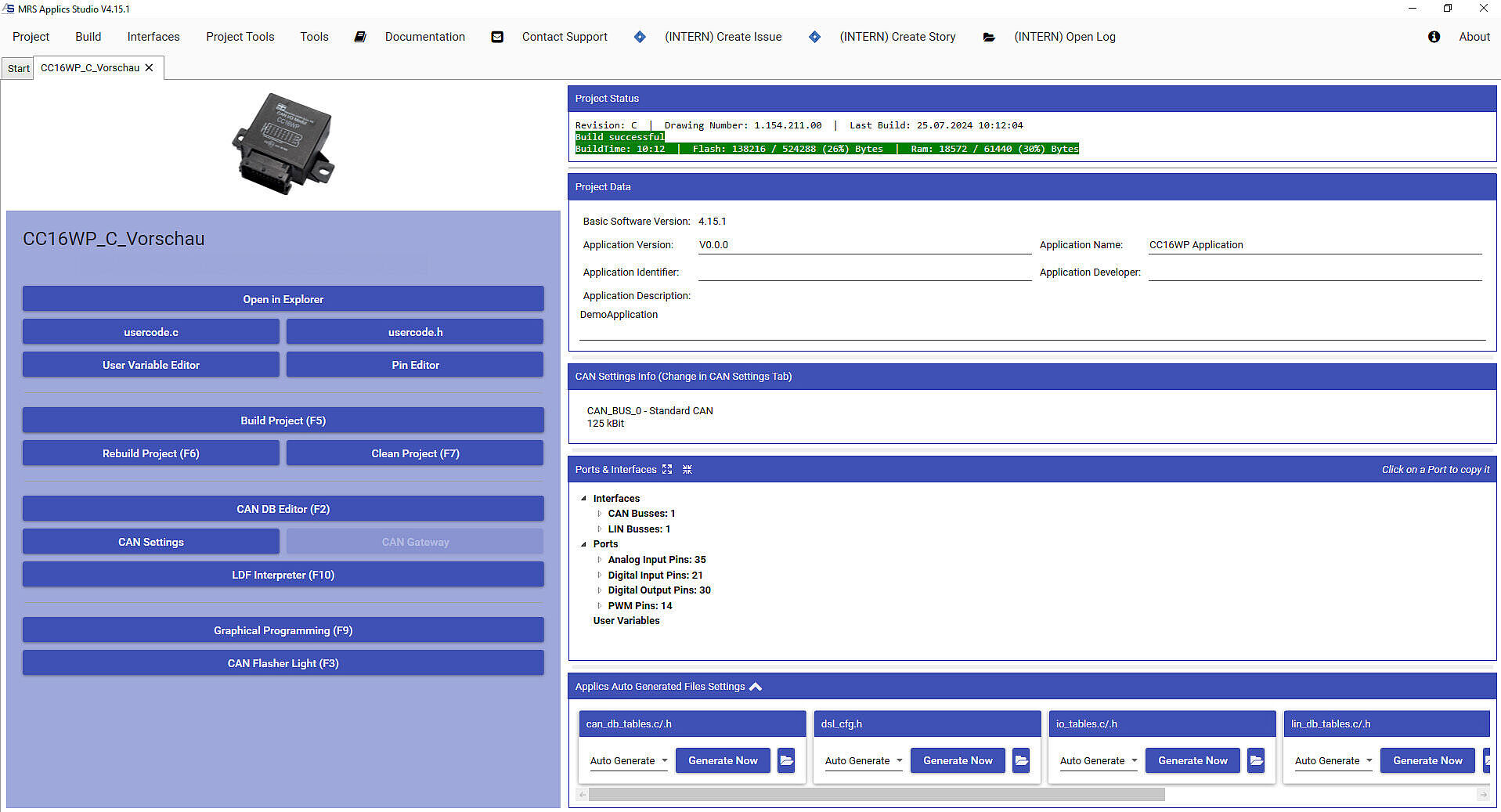This screenshot has height=812, width=1501.
Task: Open the Project Tools menu
Action: click(x=240, y=37)
